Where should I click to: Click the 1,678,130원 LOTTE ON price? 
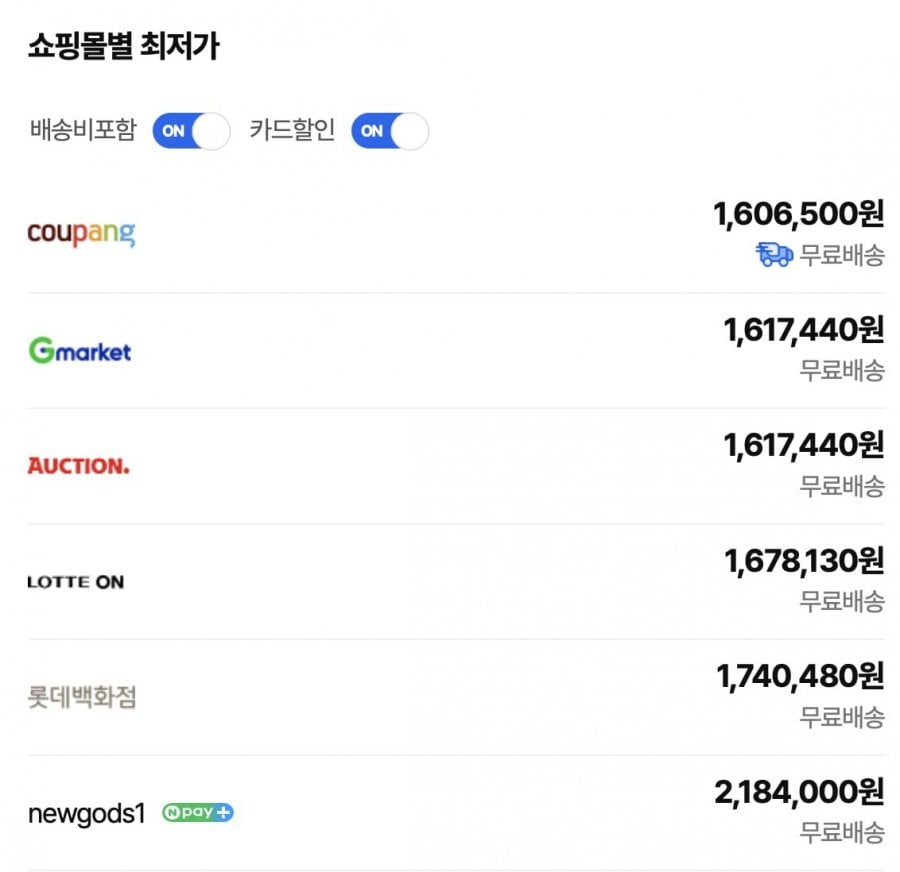pos(804,561)
